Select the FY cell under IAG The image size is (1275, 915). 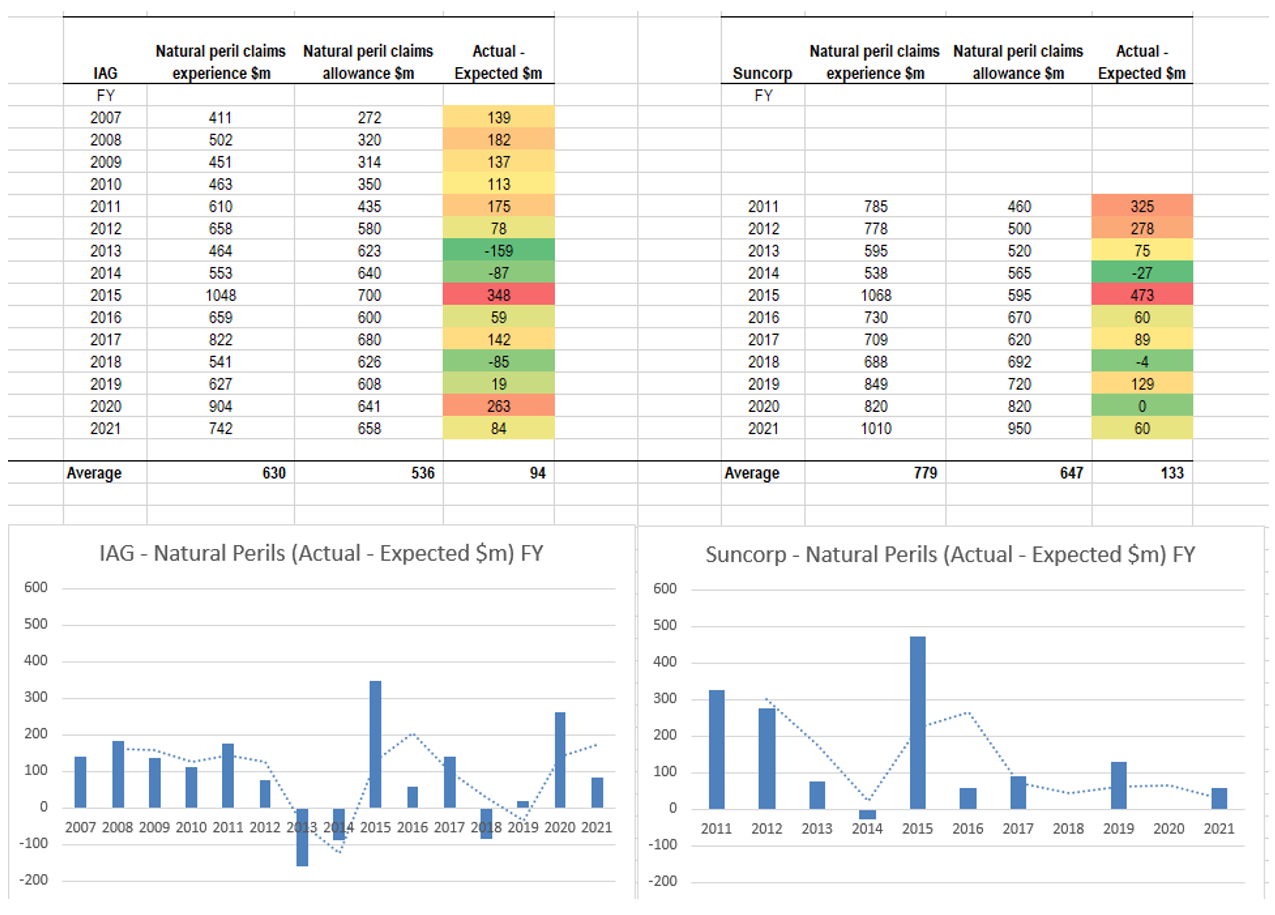[x=104, y=96]
